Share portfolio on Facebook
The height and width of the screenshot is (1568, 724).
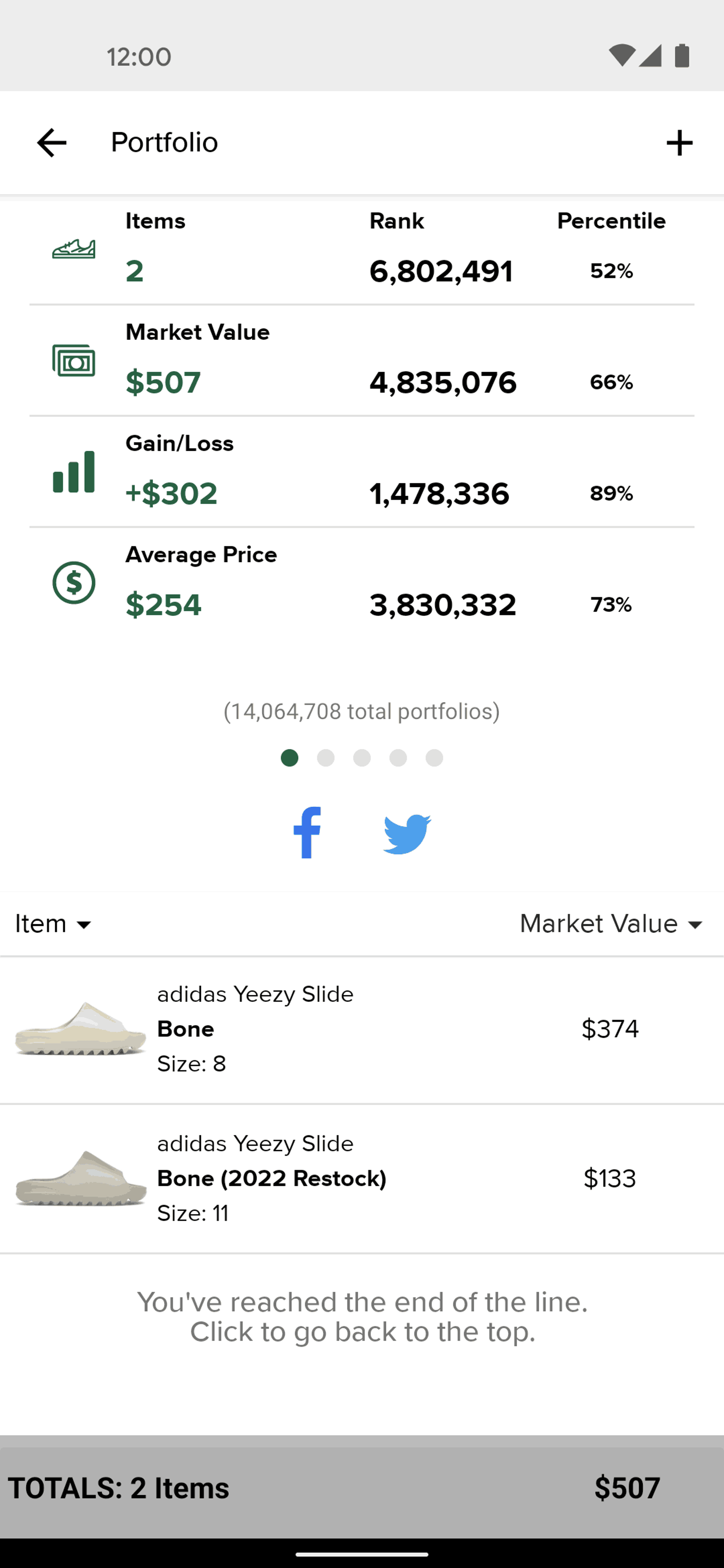pos(307,833)
